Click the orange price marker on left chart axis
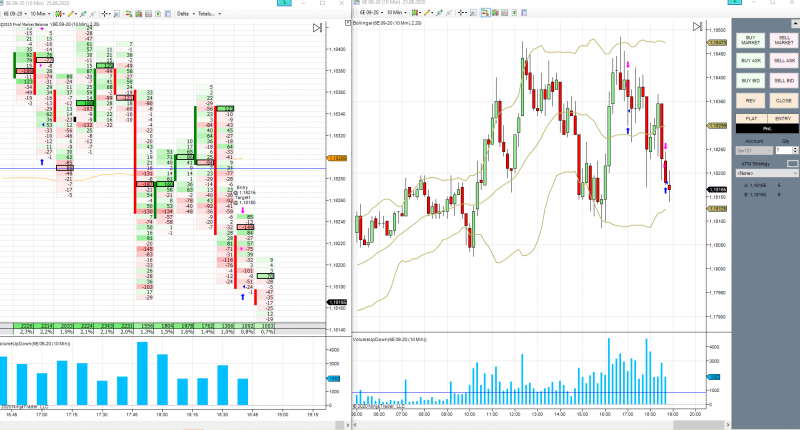800x430 pixels. pyautogui.click(x=337, y=158)
